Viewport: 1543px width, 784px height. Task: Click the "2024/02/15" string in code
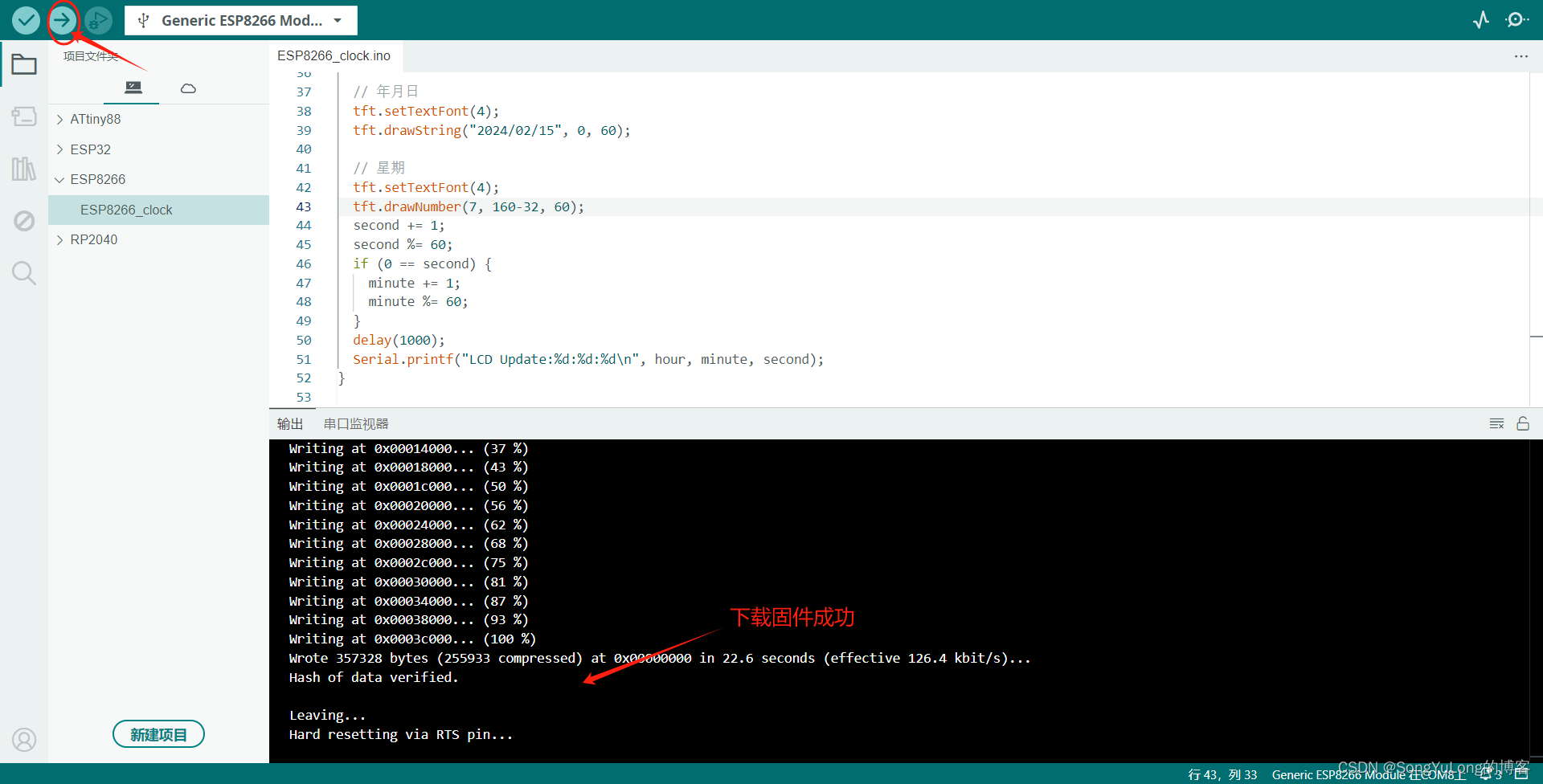(x=515, y=130)
